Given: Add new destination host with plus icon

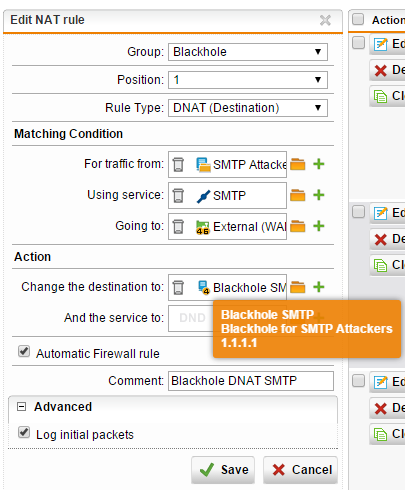Looking at the screenshot, I should pyautogui.click(x=319, y=287).
